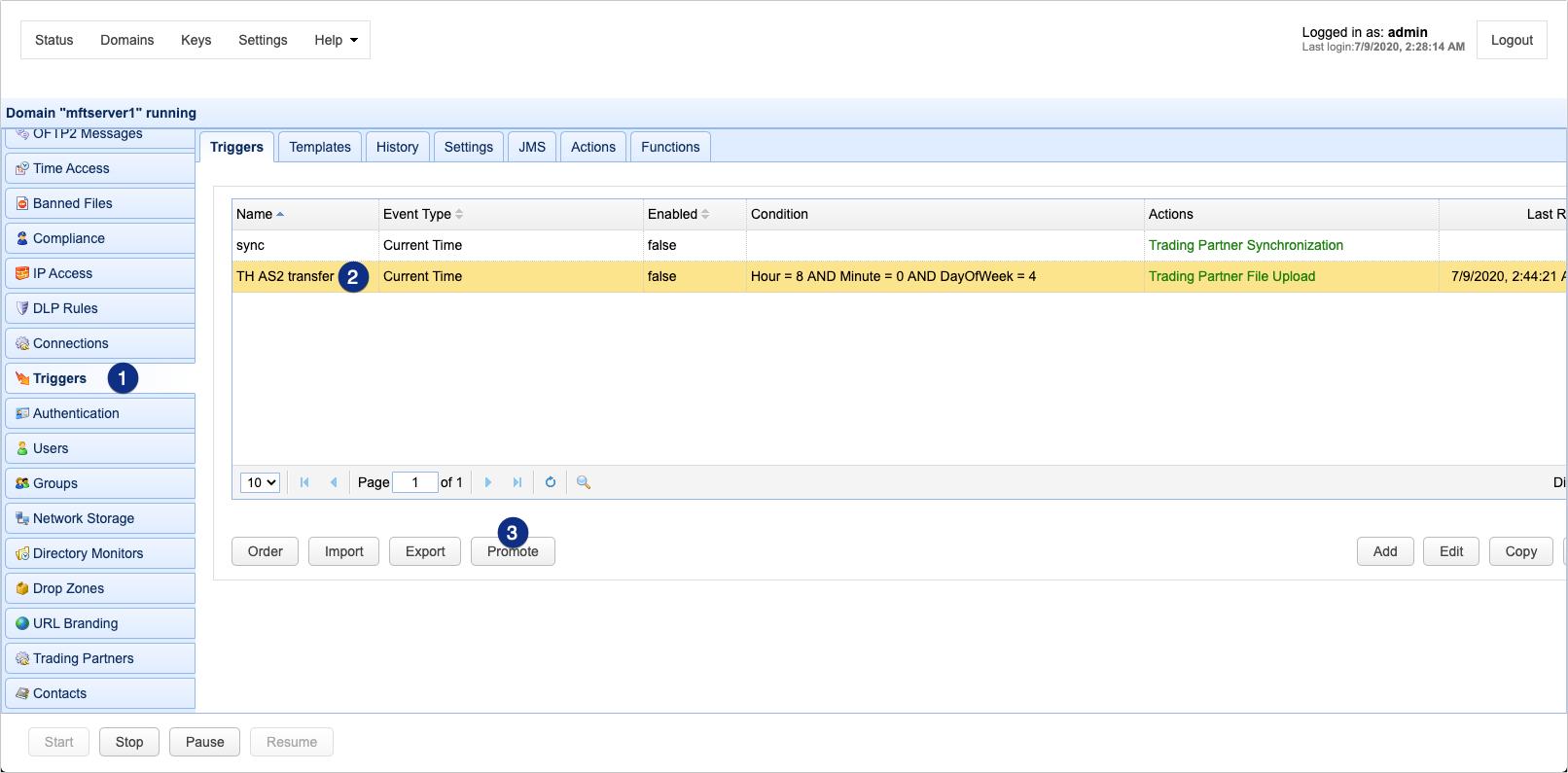Open the top Settings menu item
This screenshot has height=773, width=1568.
coord(263,40)
